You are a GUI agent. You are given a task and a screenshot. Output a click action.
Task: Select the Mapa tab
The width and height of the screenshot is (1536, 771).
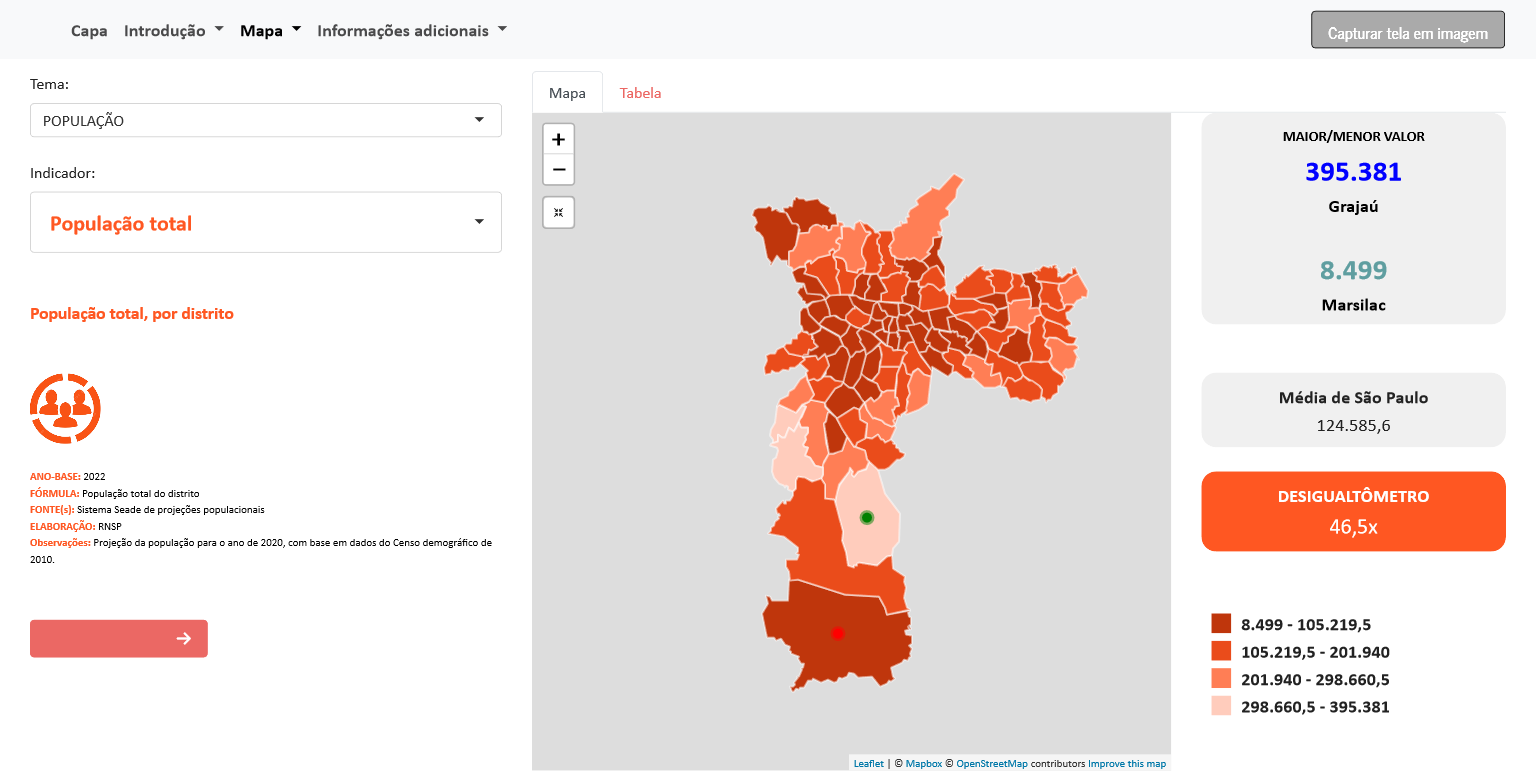pos(567,93)
